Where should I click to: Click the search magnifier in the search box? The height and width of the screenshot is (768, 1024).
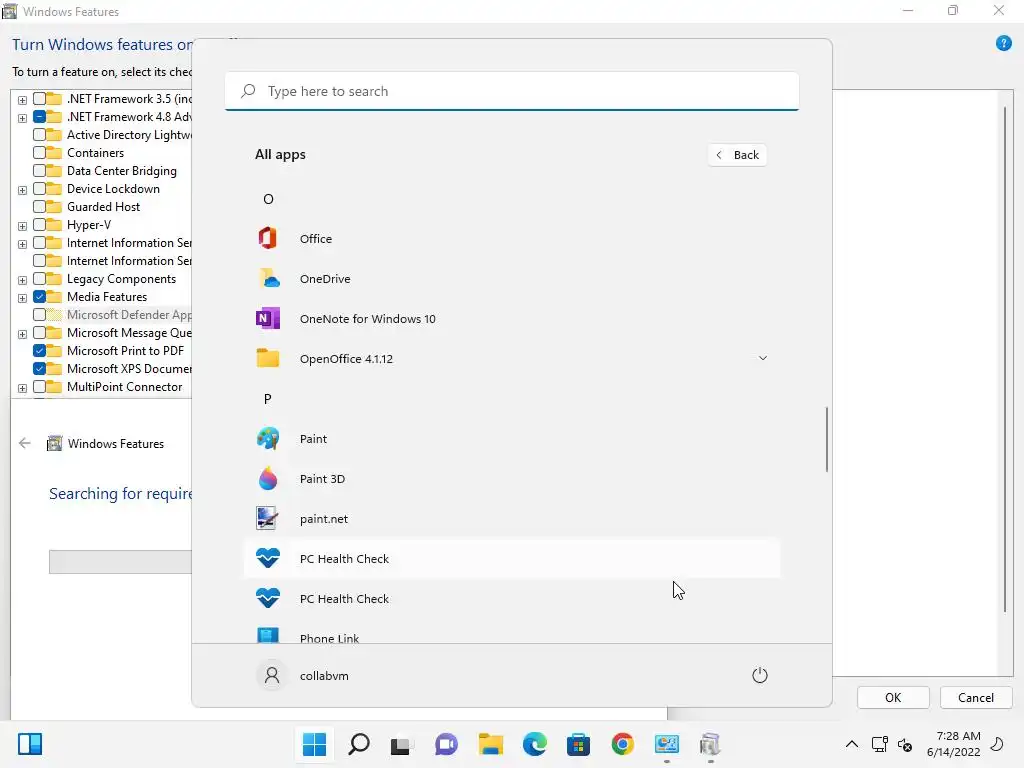click(248, 91)
